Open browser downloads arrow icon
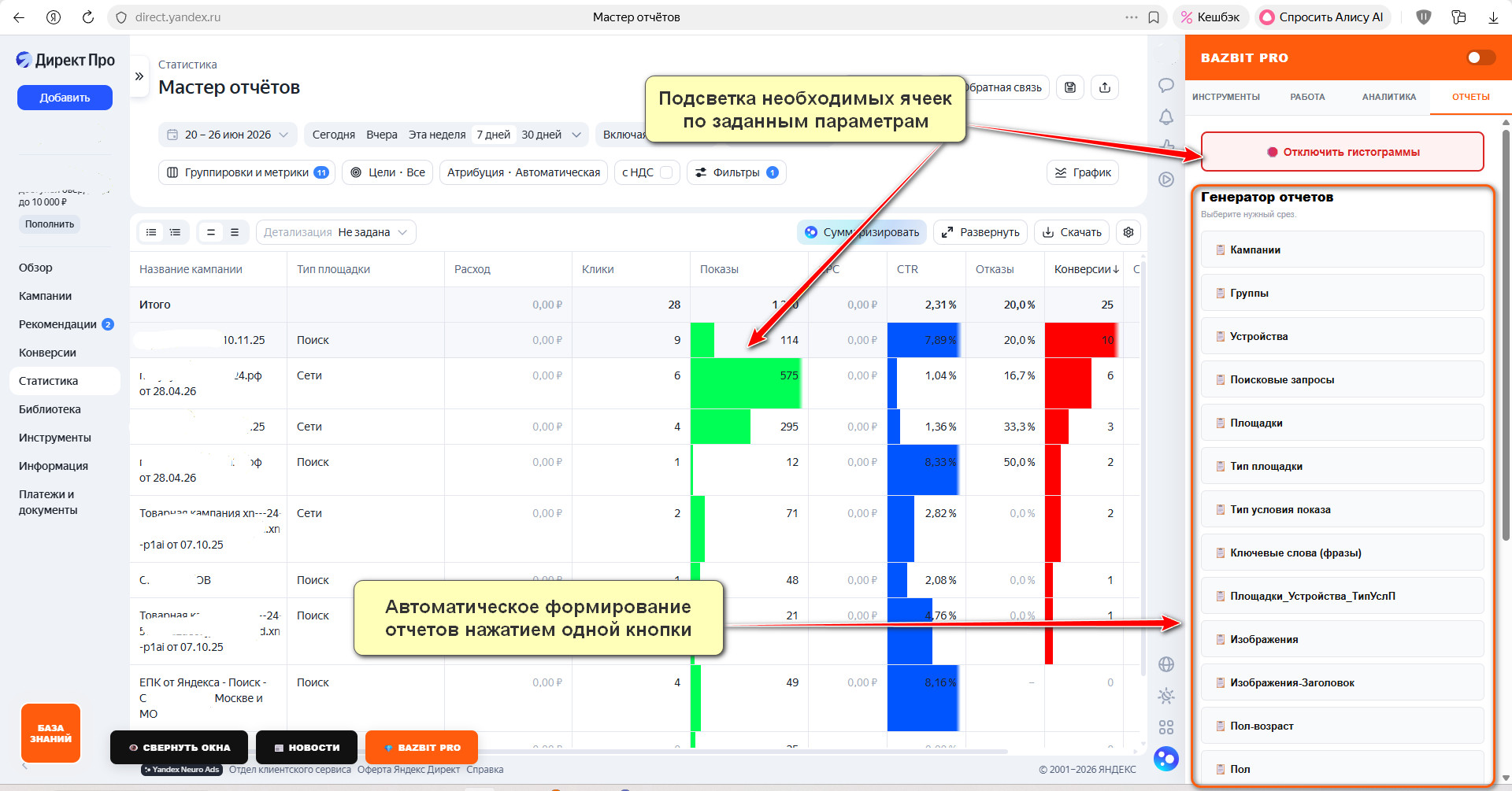 pyautogui.click(x=1493, y=17)
